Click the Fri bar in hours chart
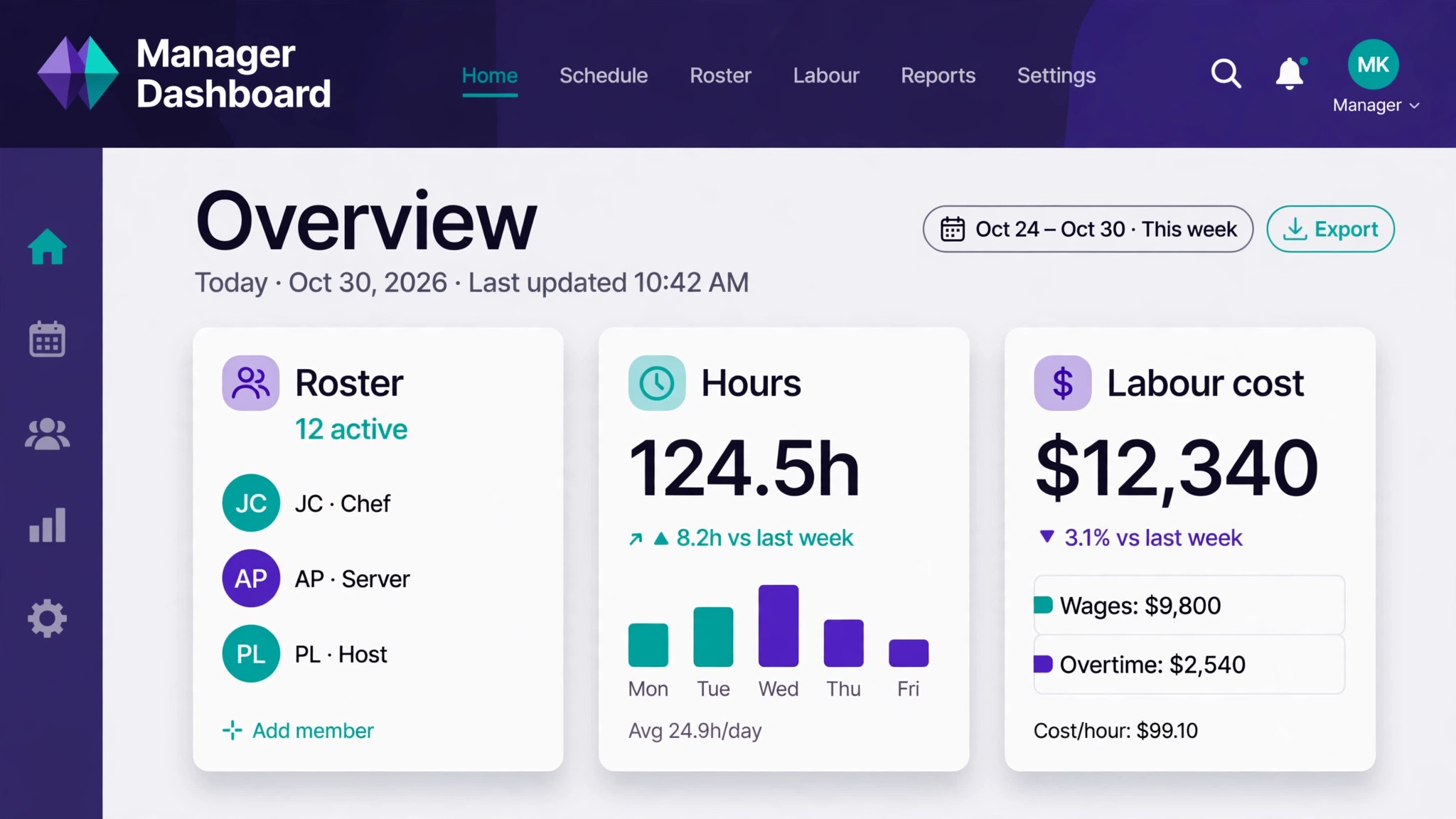This screenshot has height=819, width=1456. pos(909,653)
